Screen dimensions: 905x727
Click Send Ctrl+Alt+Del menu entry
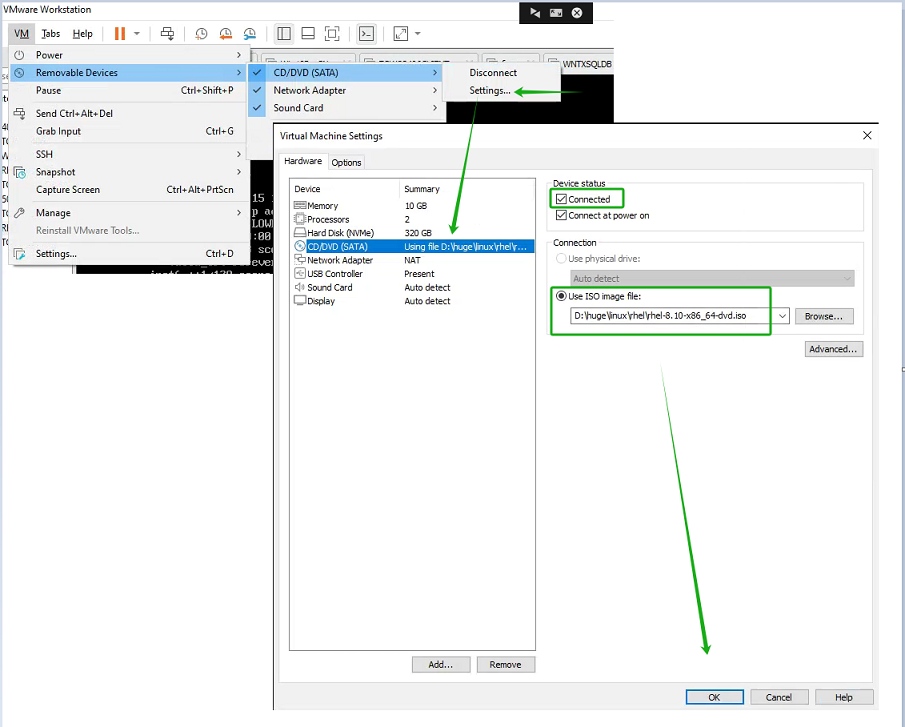pyautogui.click(x=128, y=113)
